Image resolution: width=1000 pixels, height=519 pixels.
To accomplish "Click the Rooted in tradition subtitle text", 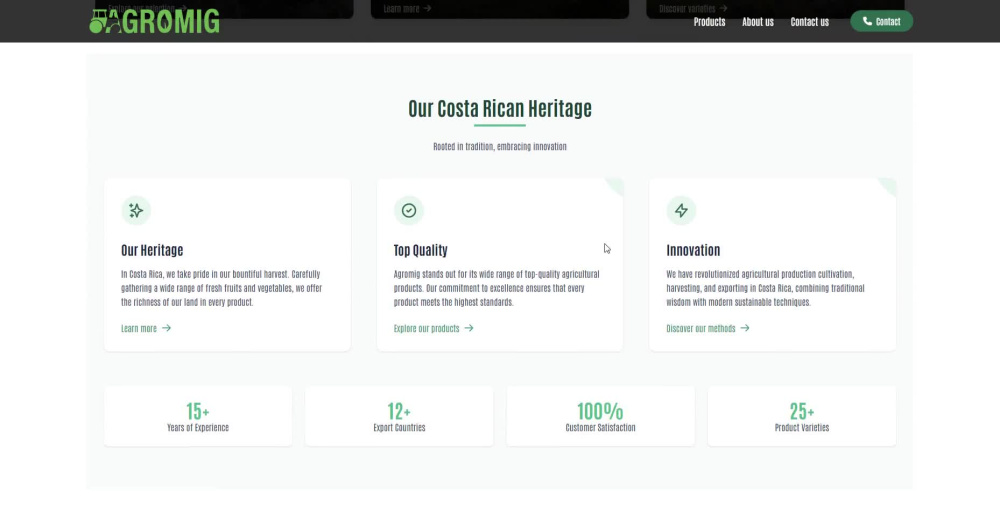I will (500, 147).
